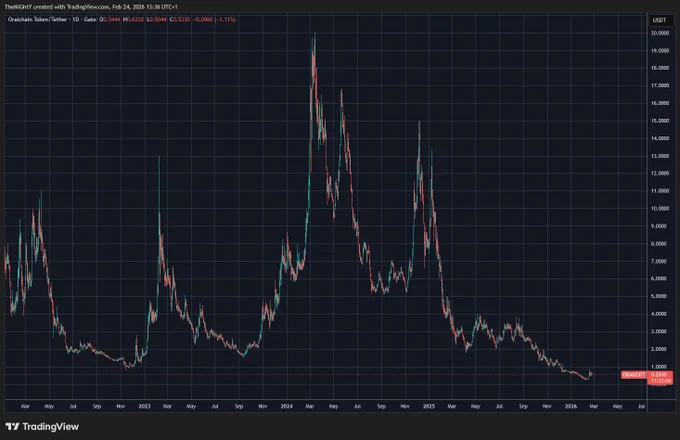Click the 15.0000 price axis label
Image resolution: width=680 pixels, height=440 pixels.
(660, 121)
